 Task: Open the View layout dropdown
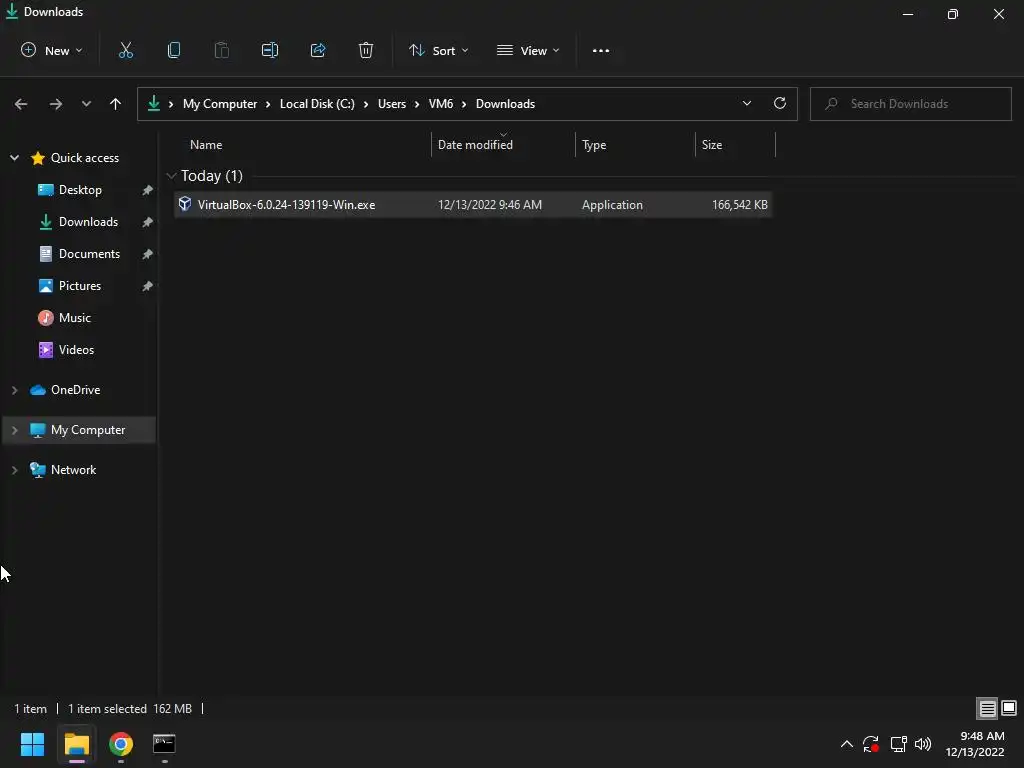click(x=528, y=50)
